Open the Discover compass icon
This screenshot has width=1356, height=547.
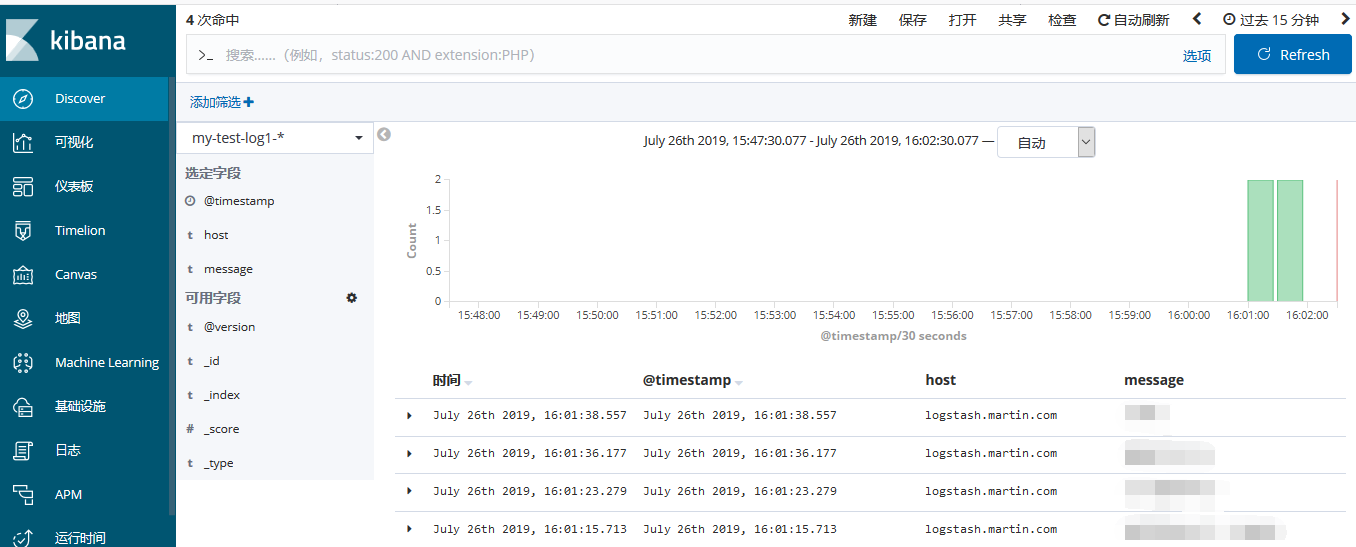pos(23,99)
